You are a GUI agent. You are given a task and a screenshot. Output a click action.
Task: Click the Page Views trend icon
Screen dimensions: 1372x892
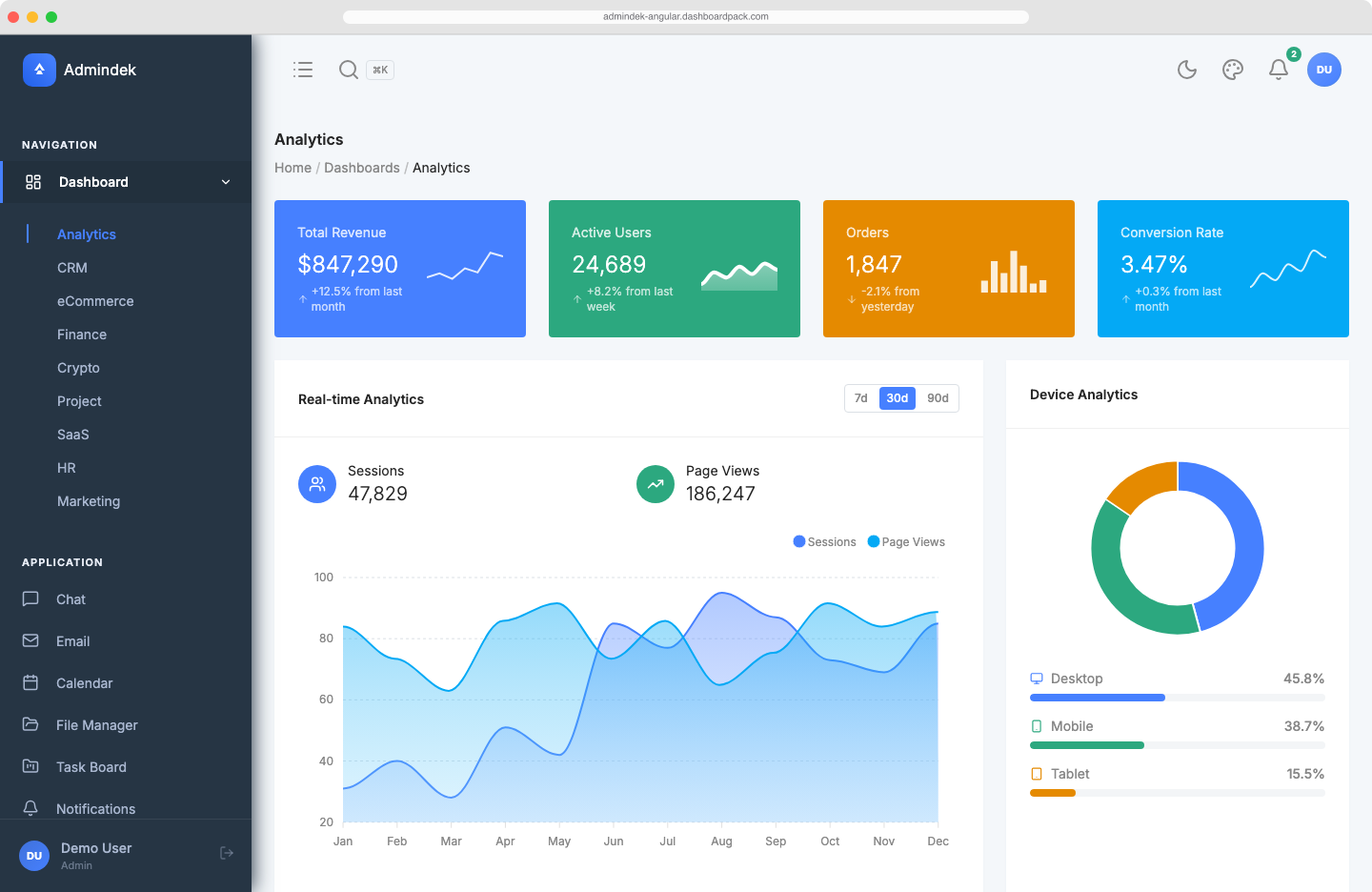click(655, 484)
